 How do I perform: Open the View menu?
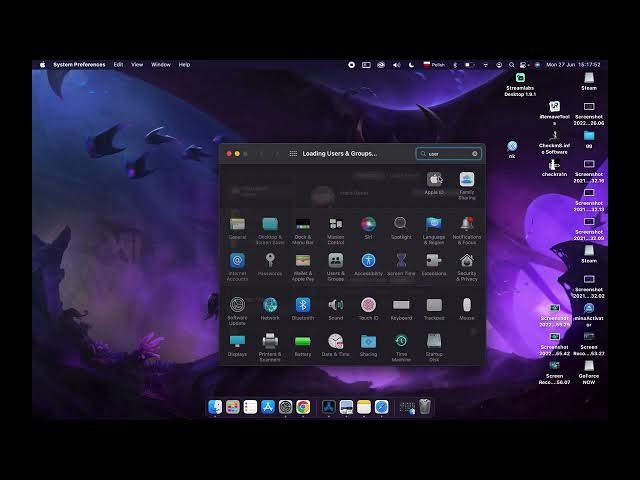tap(137, 64)
